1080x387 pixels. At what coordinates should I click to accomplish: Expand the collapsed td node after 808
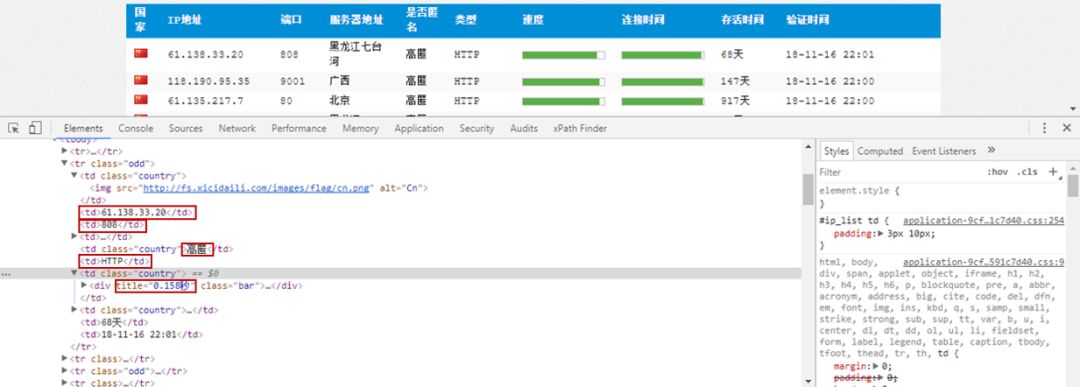point(75,236)
